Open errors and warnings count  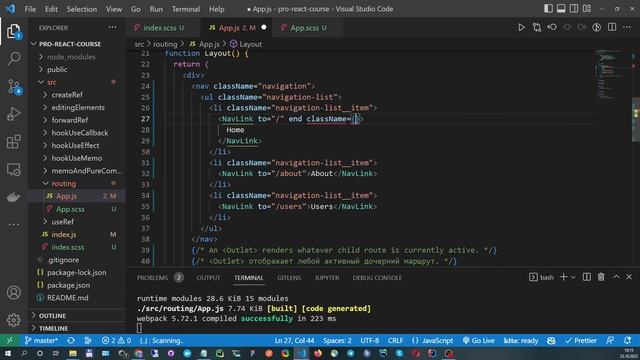pyautogui.click(x=116, y=340)
